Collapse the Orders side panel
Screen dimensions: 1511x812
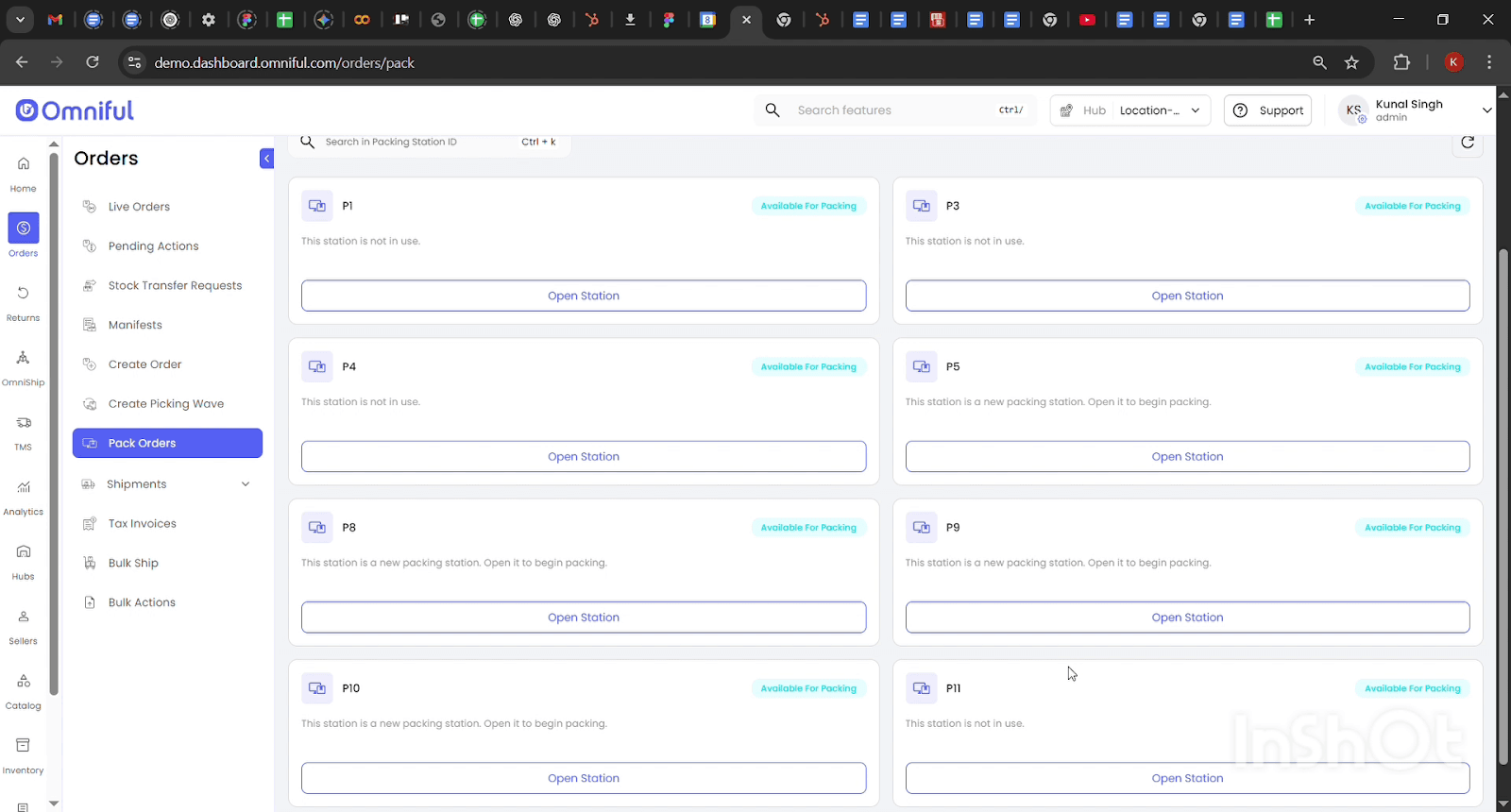pyautogui.click(x=266, y=159)
